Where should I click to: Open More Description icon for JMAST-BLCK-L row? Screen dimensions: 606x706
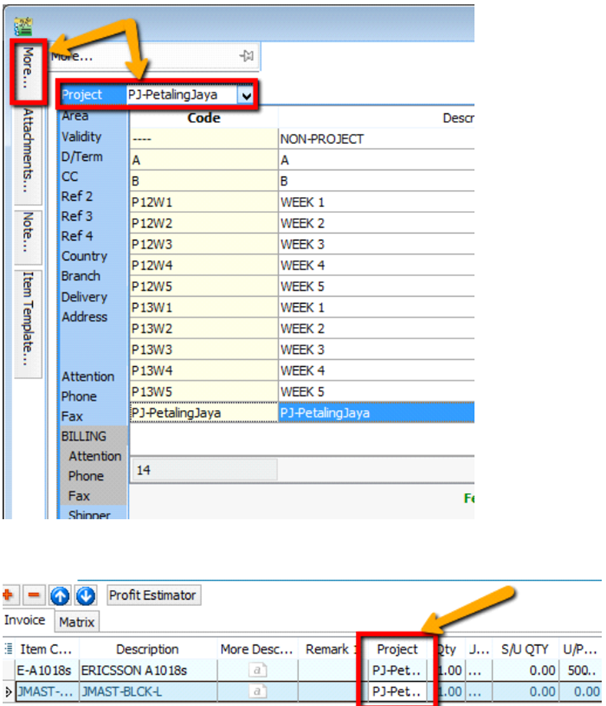pos(258,690)
